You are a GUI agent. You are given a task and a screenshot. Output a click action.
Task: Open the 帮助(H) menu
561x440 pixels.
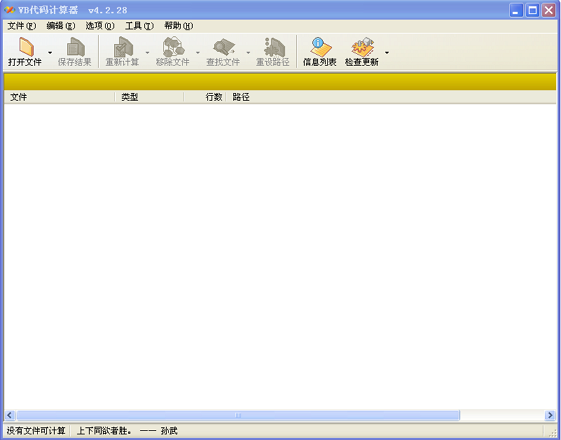[x=179, y=26]
